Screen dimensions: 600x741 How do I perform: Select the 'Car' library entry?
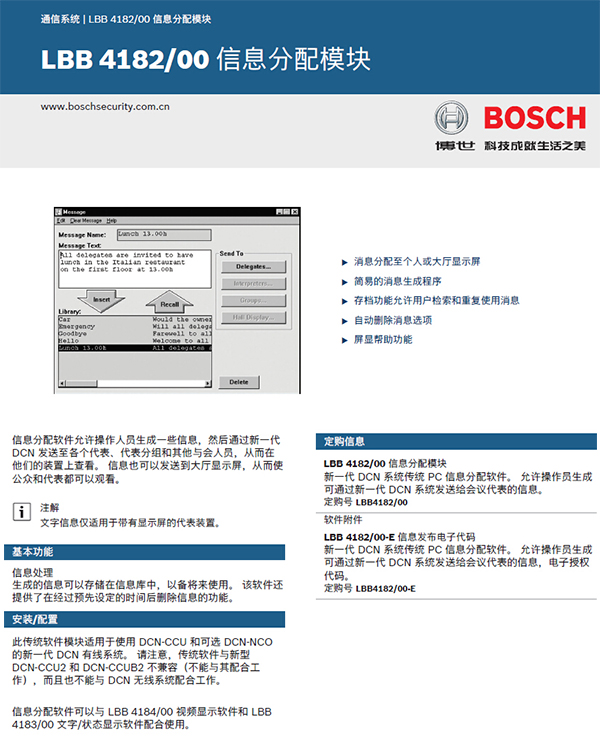click(x=135, y=319)
